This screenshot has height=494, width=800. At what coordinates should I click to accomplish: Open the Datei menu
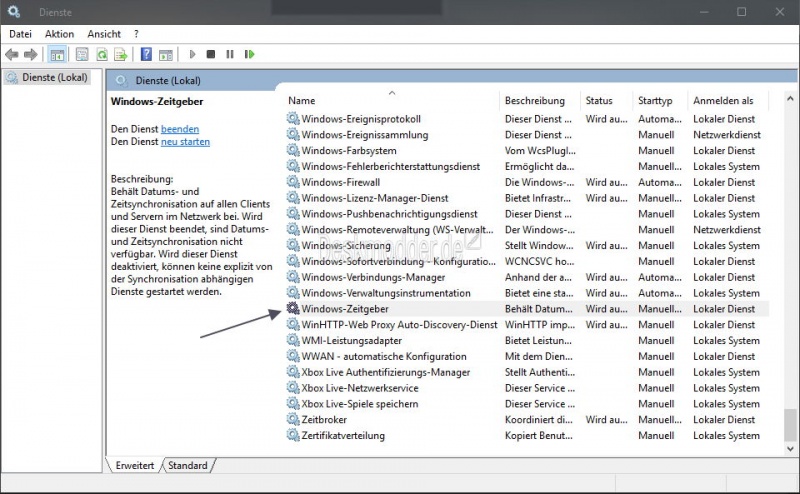pyautogui.click(x=20, y=34)
